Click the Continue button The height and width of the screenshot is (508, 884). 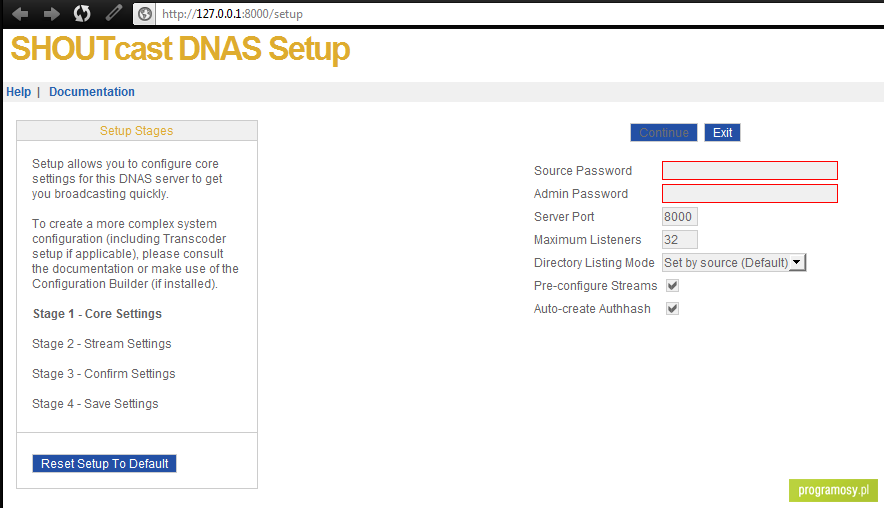pos(664,132)
